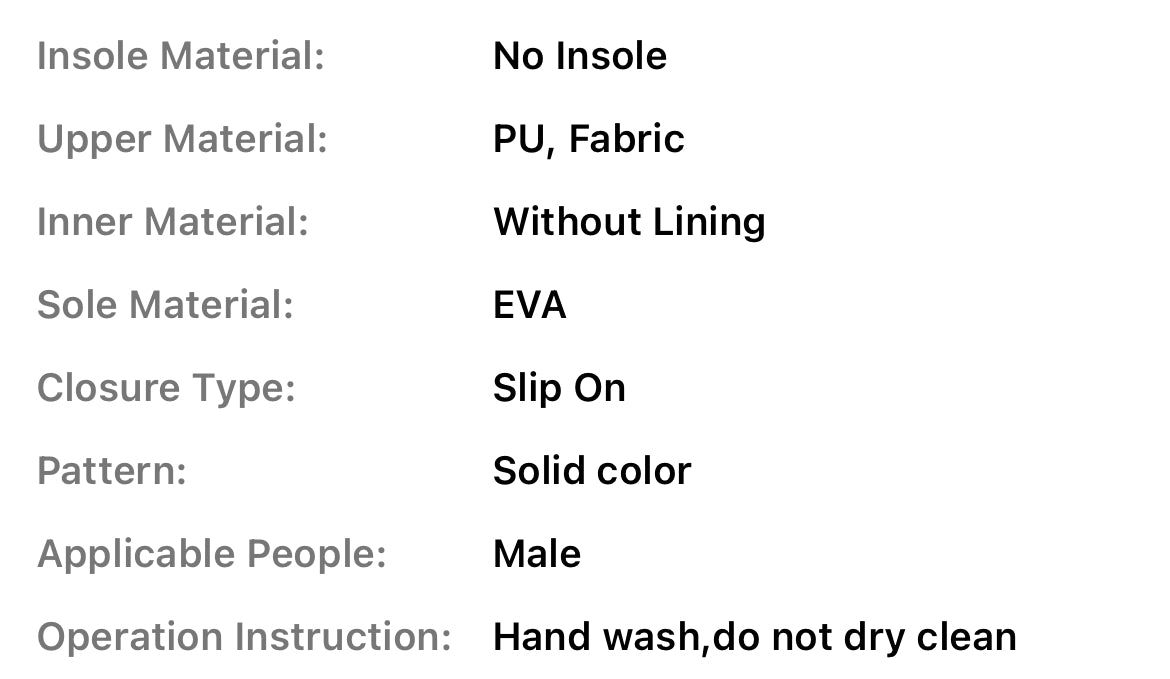Click the "Applicable People:" label
1170x679 pixels.
[x=211, y=554]
